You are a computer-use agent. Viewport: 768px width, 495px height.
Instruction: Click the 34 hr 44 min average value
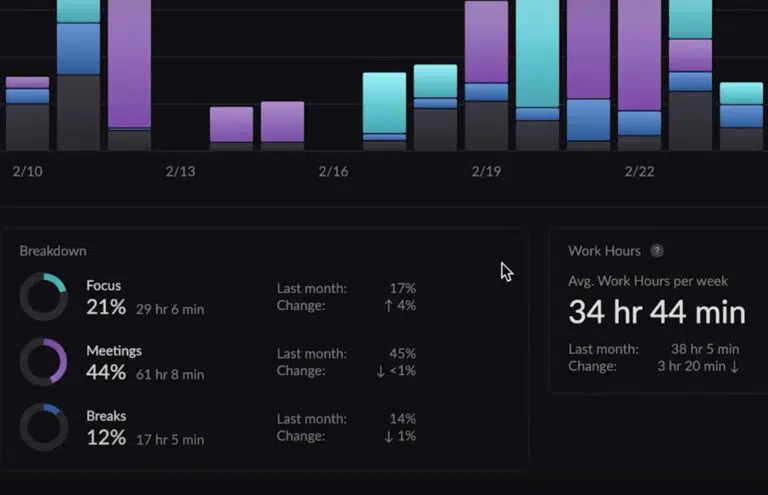[x=656, y=312]
